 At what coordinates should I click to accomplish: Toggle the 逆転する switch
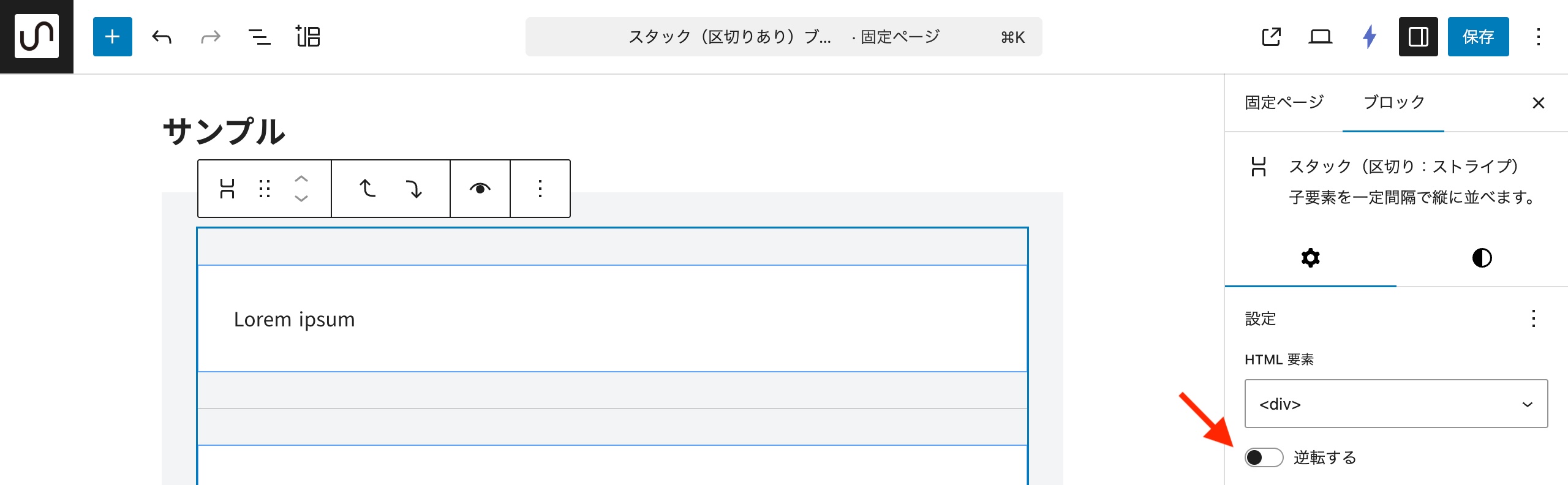coord(1264,457)
